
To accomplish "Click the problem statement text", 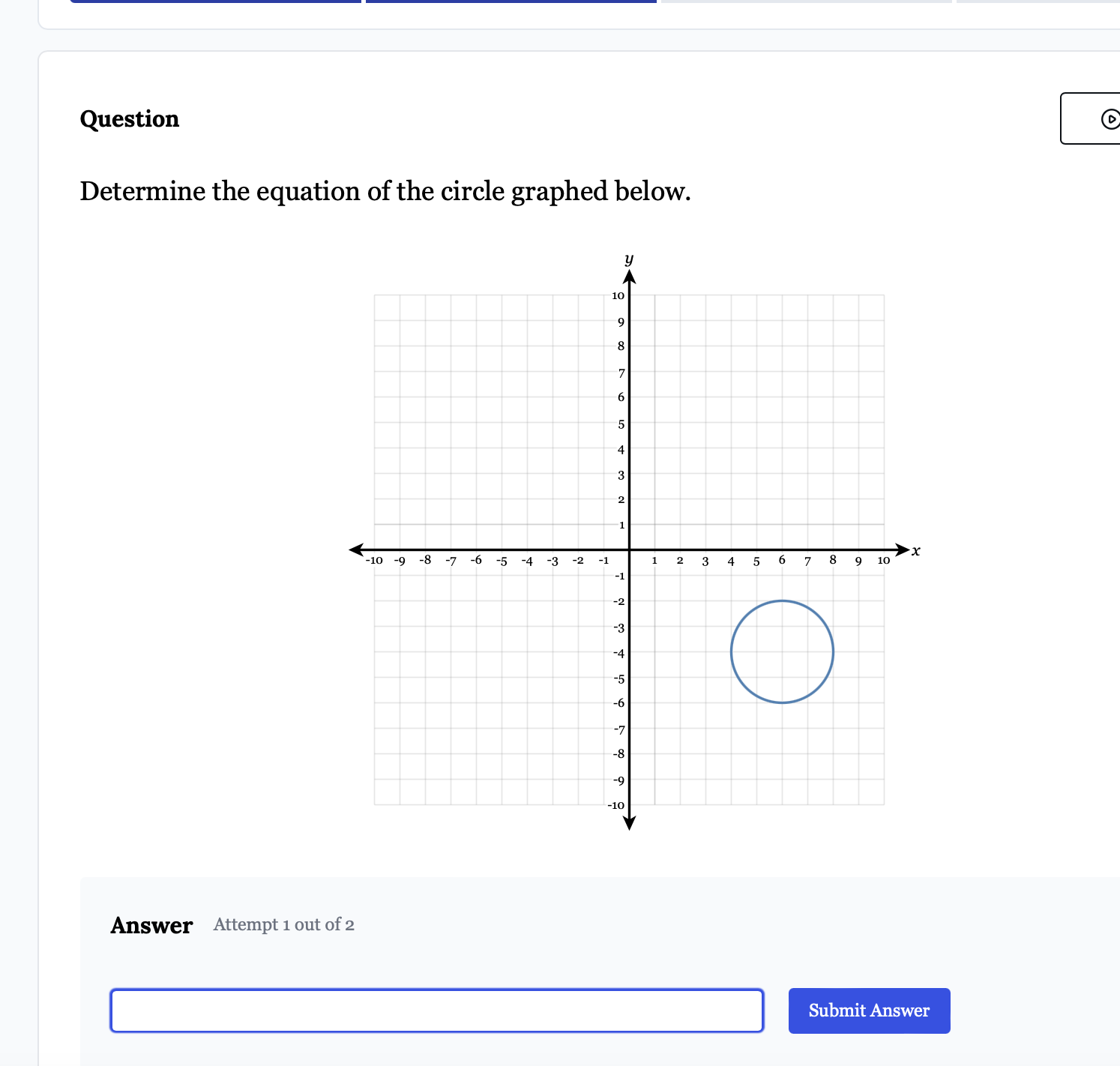I will [x=385, y=192].
